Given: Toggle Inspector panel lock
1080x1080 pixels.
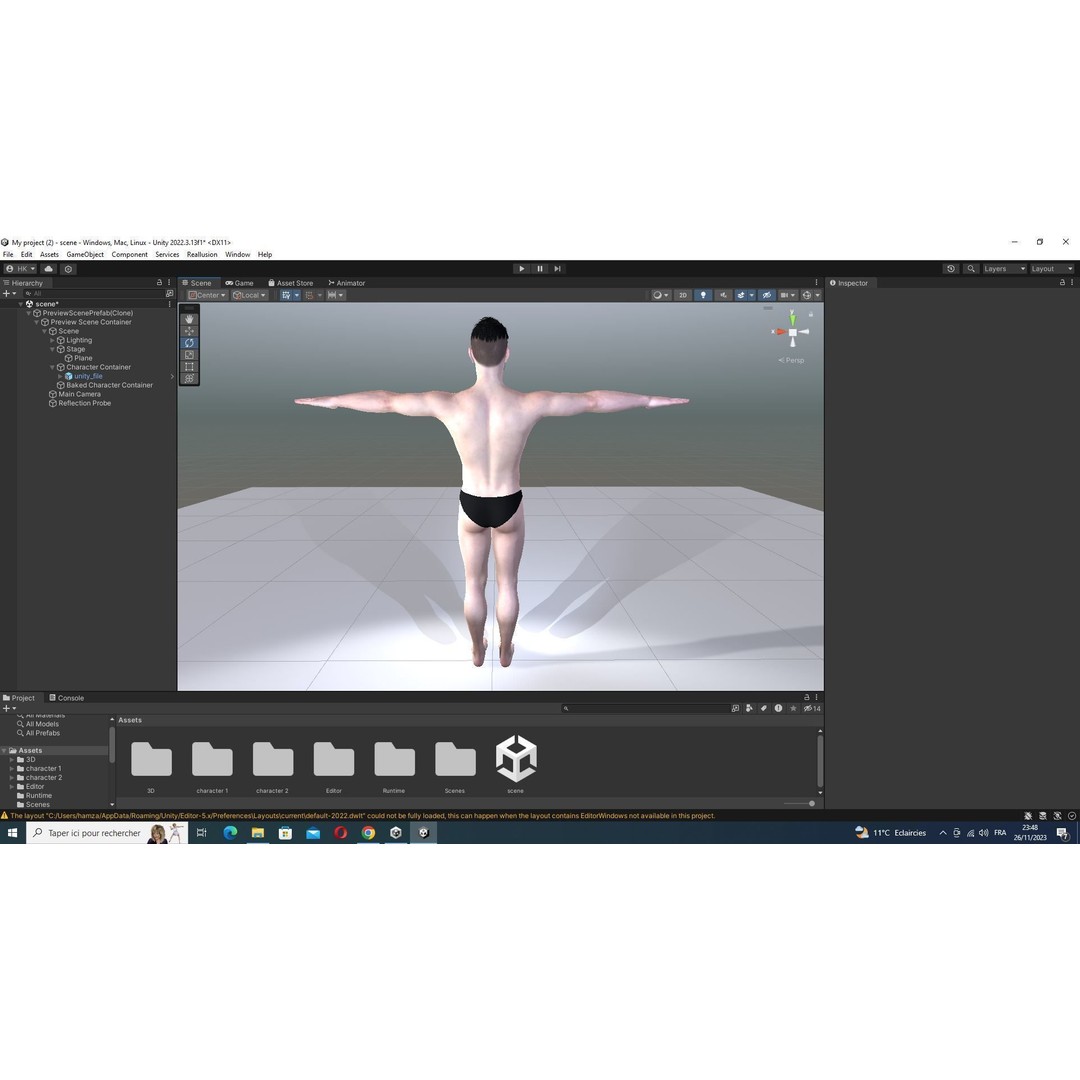Looking at the screenshot, I should (x=1062, y=282).
